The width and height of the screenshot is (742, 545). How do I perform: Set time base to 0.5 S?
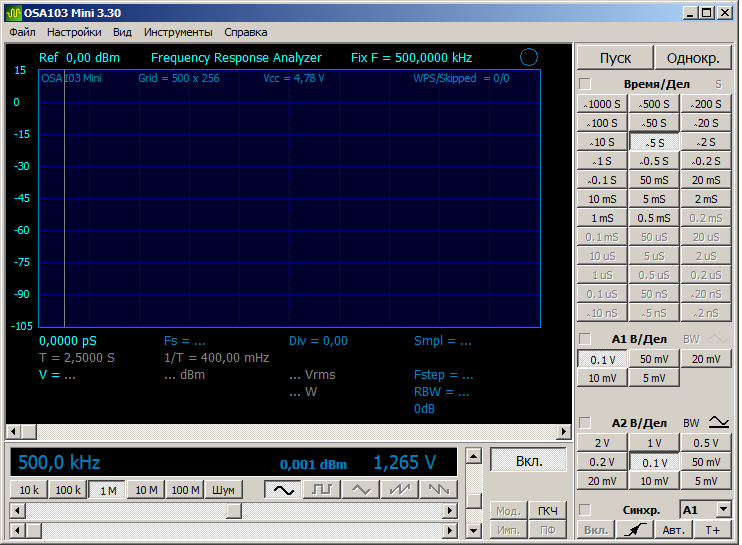(x=654, y=161)
